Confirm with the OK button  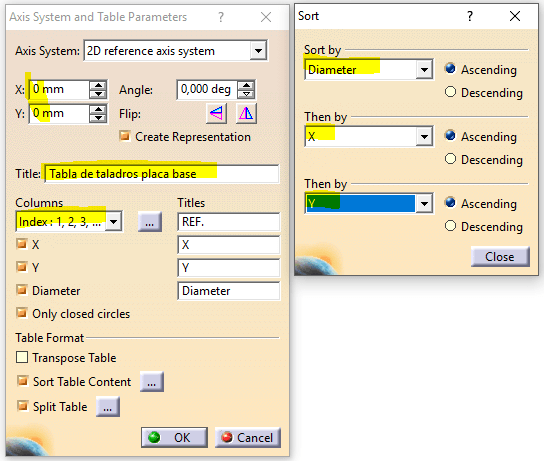point(174,437)
